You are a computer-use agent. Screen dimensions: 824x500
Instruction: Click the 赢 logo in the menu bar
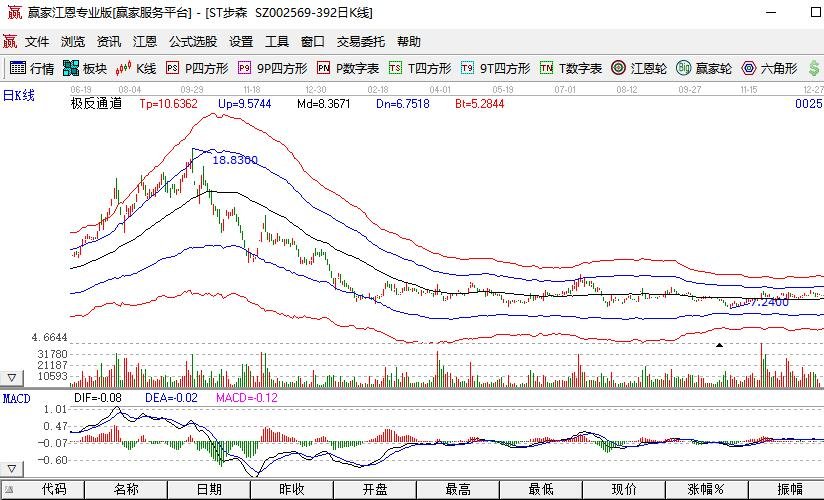point(10,42)
